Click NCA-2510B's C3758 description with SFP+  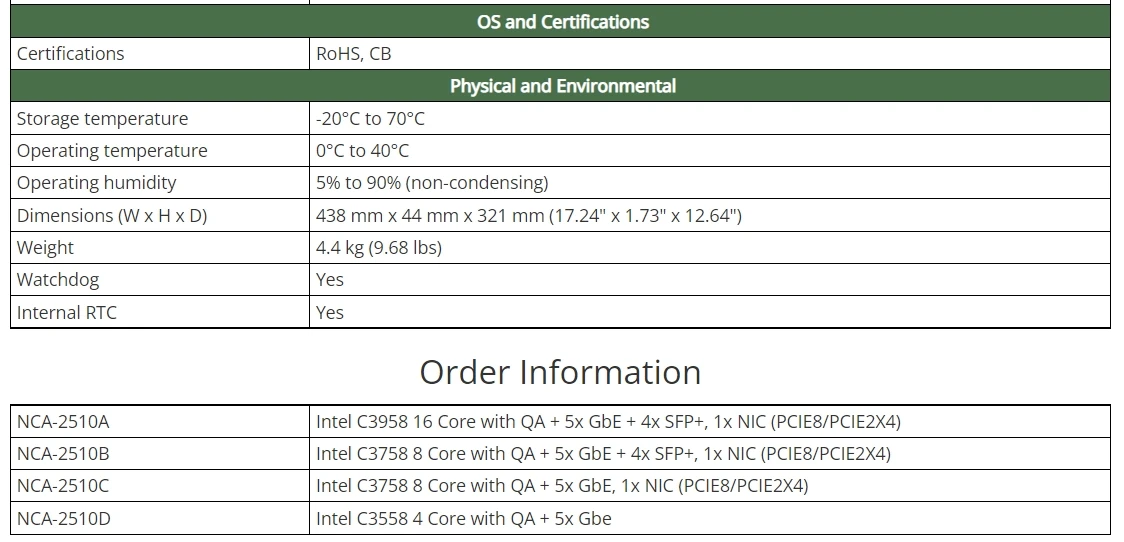[x=604, y=454]
